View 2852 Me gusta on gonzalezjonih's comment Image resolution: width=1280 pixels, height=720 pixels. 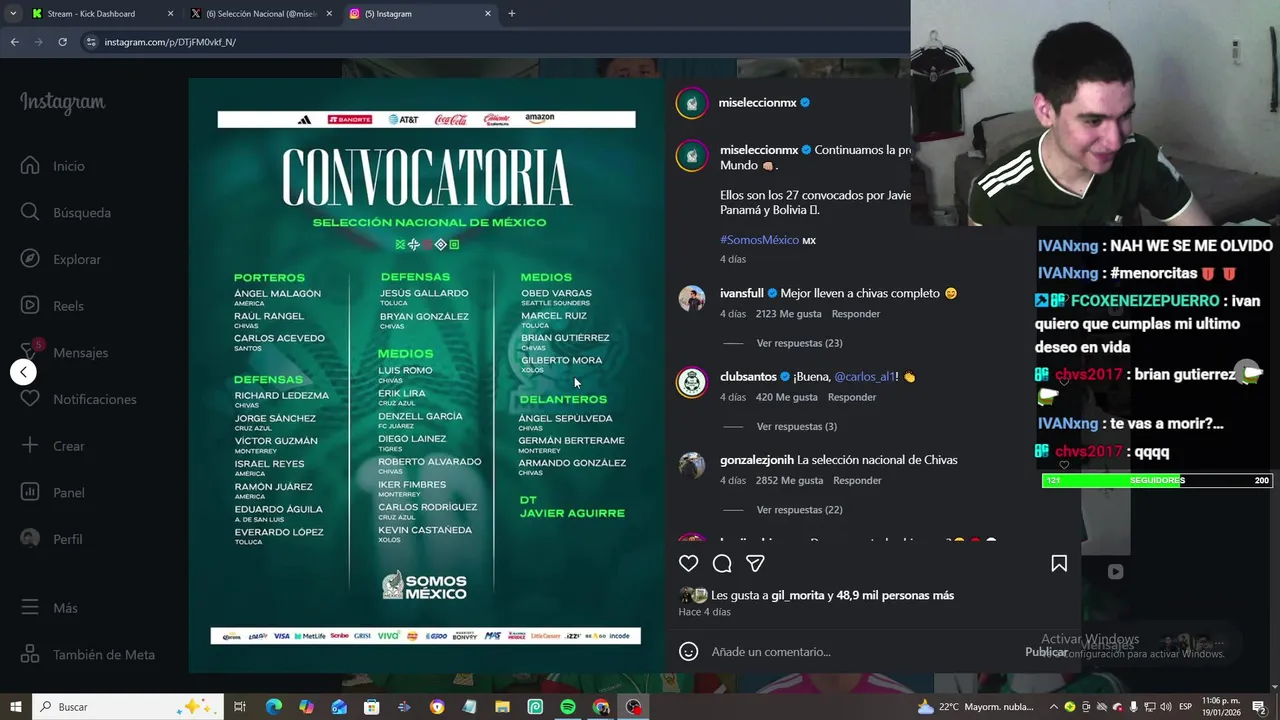790,481
